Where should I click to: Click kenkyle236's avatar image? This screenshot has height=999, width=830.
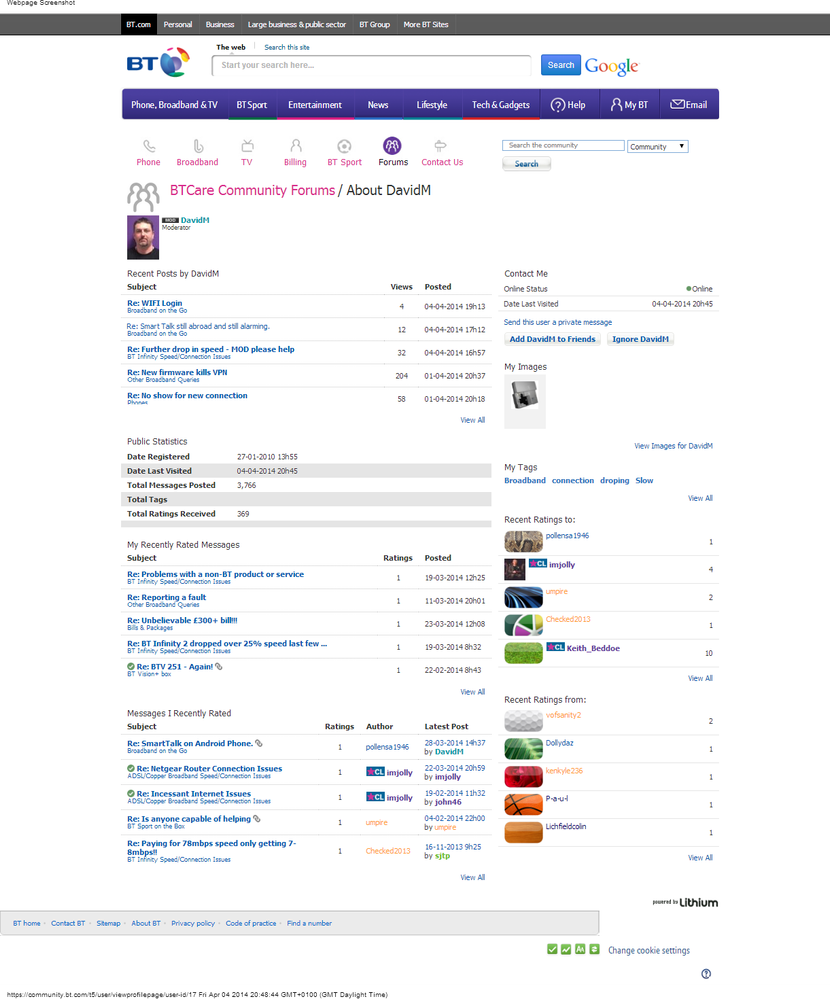(524, 777)
